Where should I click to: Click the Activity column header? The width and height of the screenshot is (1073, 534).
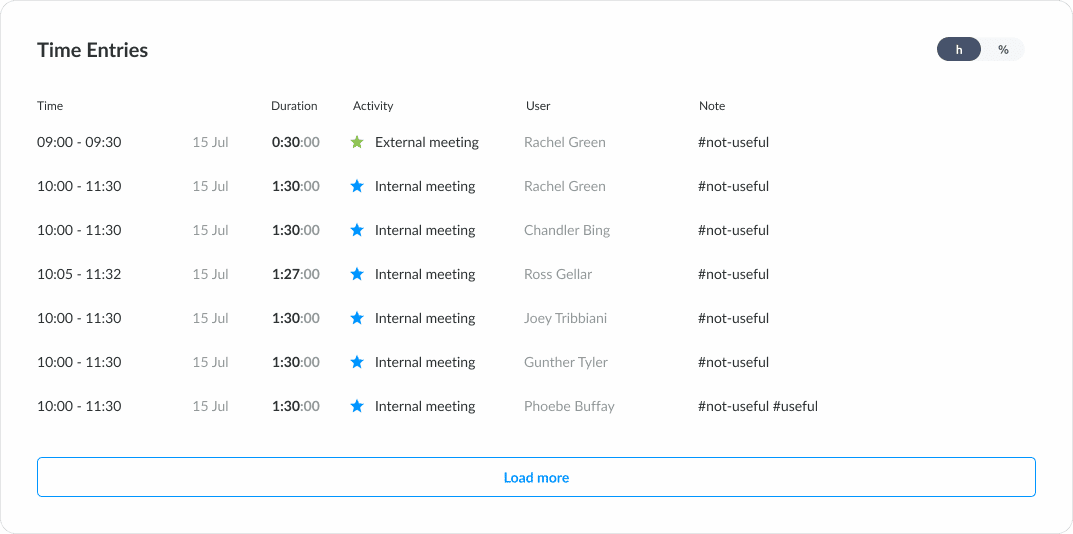click(x=373, y=106)
